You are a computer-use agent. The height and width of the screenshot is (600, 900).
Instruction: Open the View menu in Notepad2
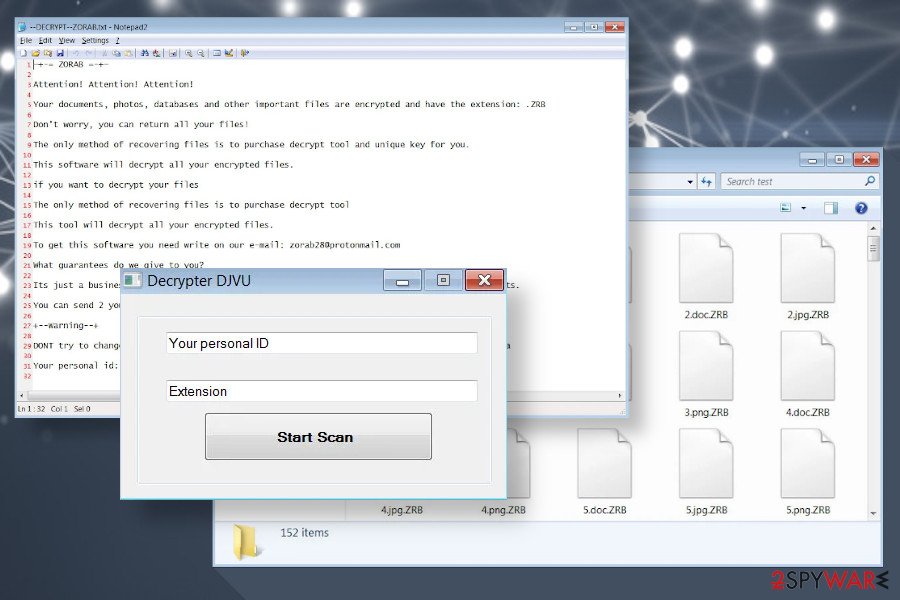point(67,40)
